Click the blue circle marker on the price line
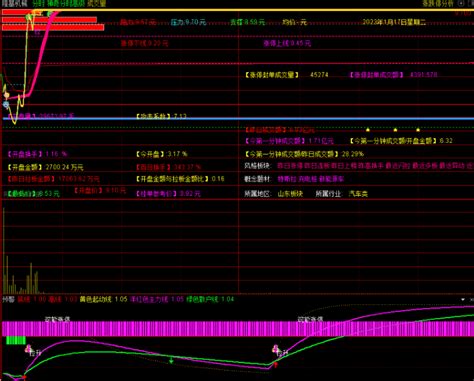The image size is (474, 381). tap(6, 105)
